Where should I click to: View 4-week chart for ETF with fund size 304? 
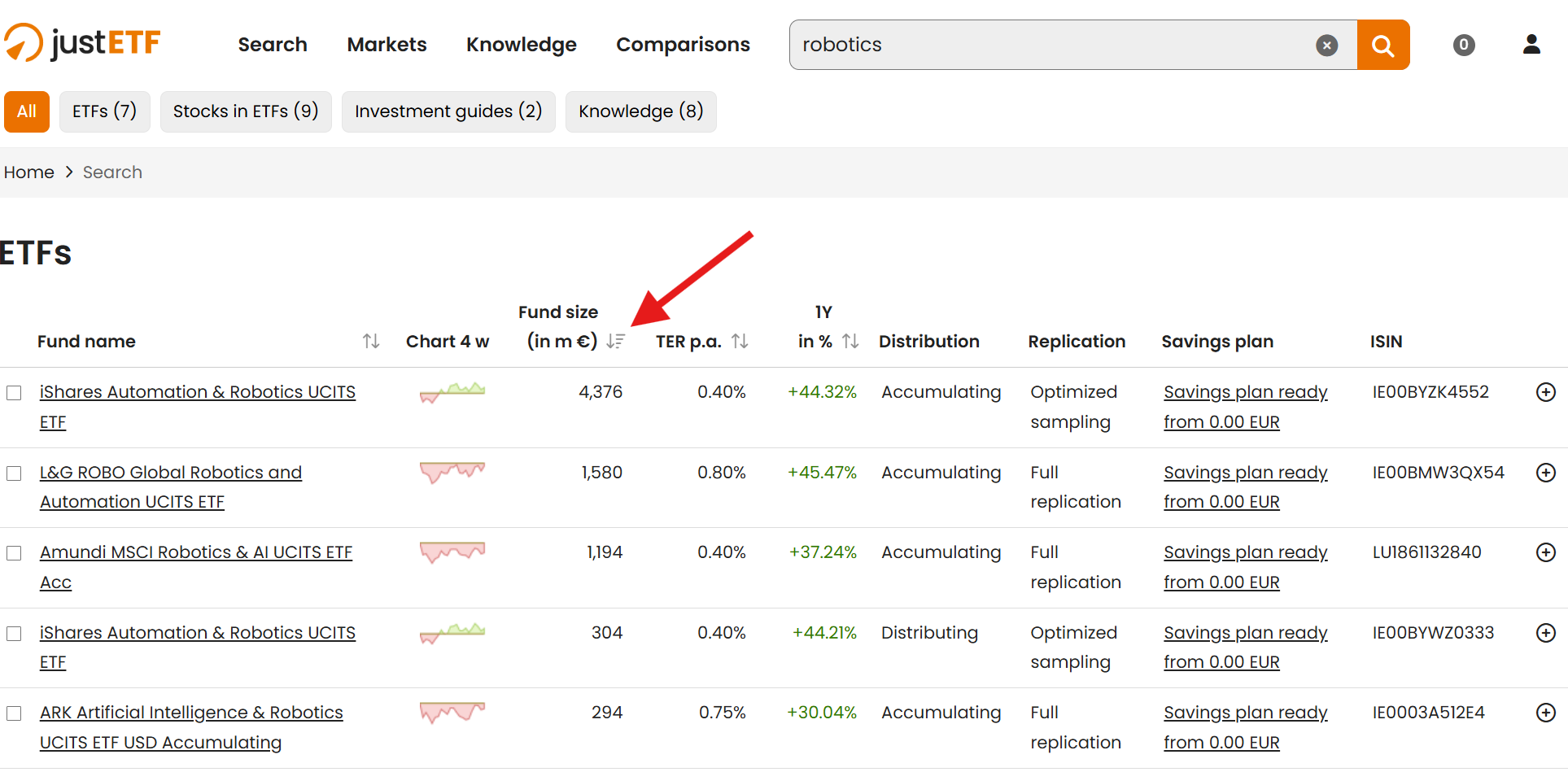pyautogui.click(x=452, y=633)
